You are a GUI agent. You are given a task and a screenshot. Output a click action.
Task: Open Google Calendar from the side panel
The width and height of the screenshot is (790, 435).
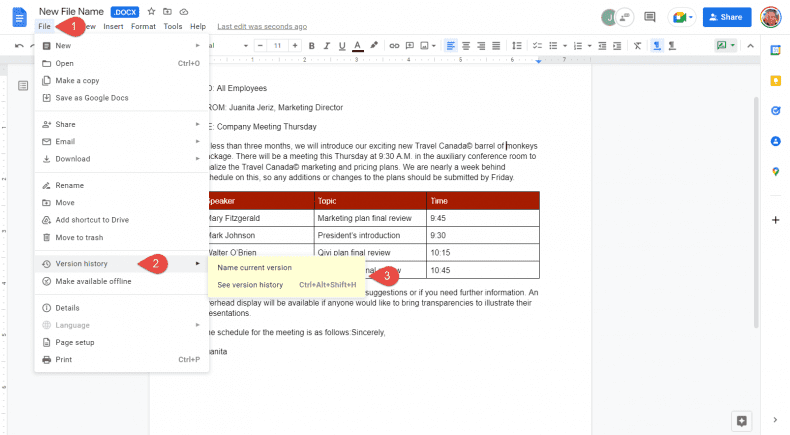coord(775,49)
